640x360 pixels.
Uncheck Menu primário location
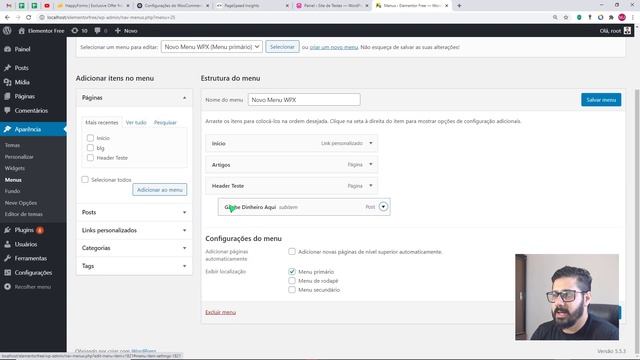click(x=292, y=271)
